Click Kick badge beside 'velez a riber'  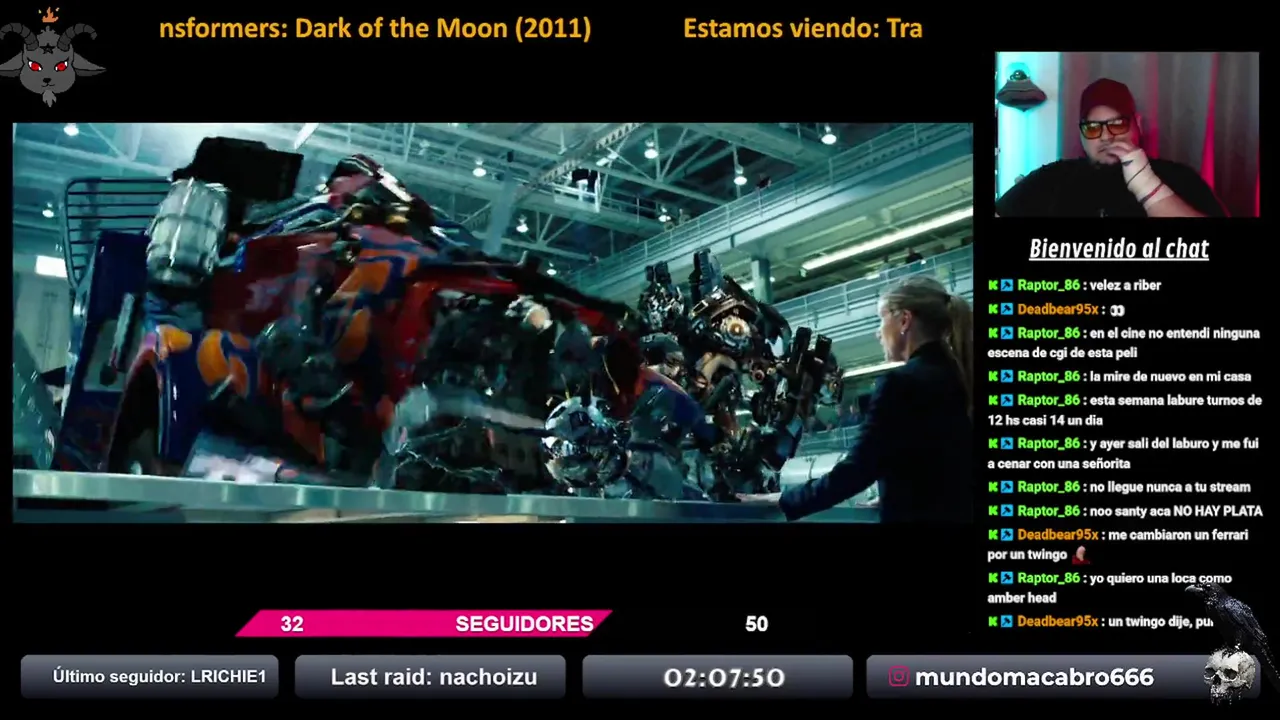coord(993,285)
